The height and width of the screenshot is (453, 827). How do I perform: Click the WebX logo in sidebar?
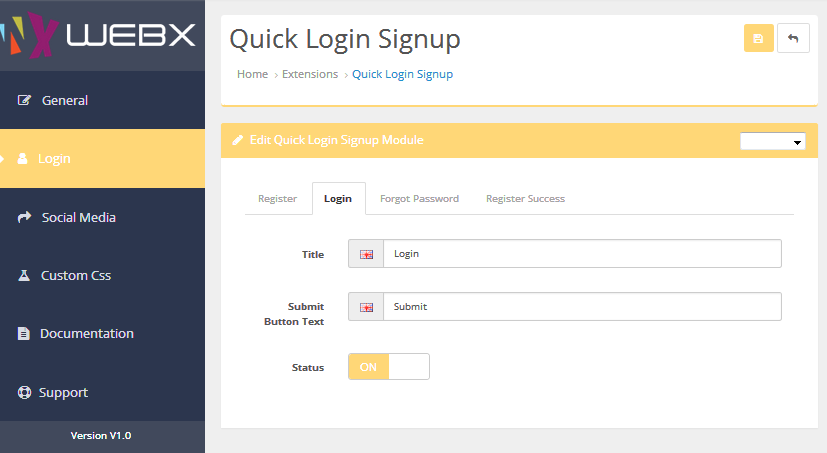pyautogui.click(x=102, y=35)
